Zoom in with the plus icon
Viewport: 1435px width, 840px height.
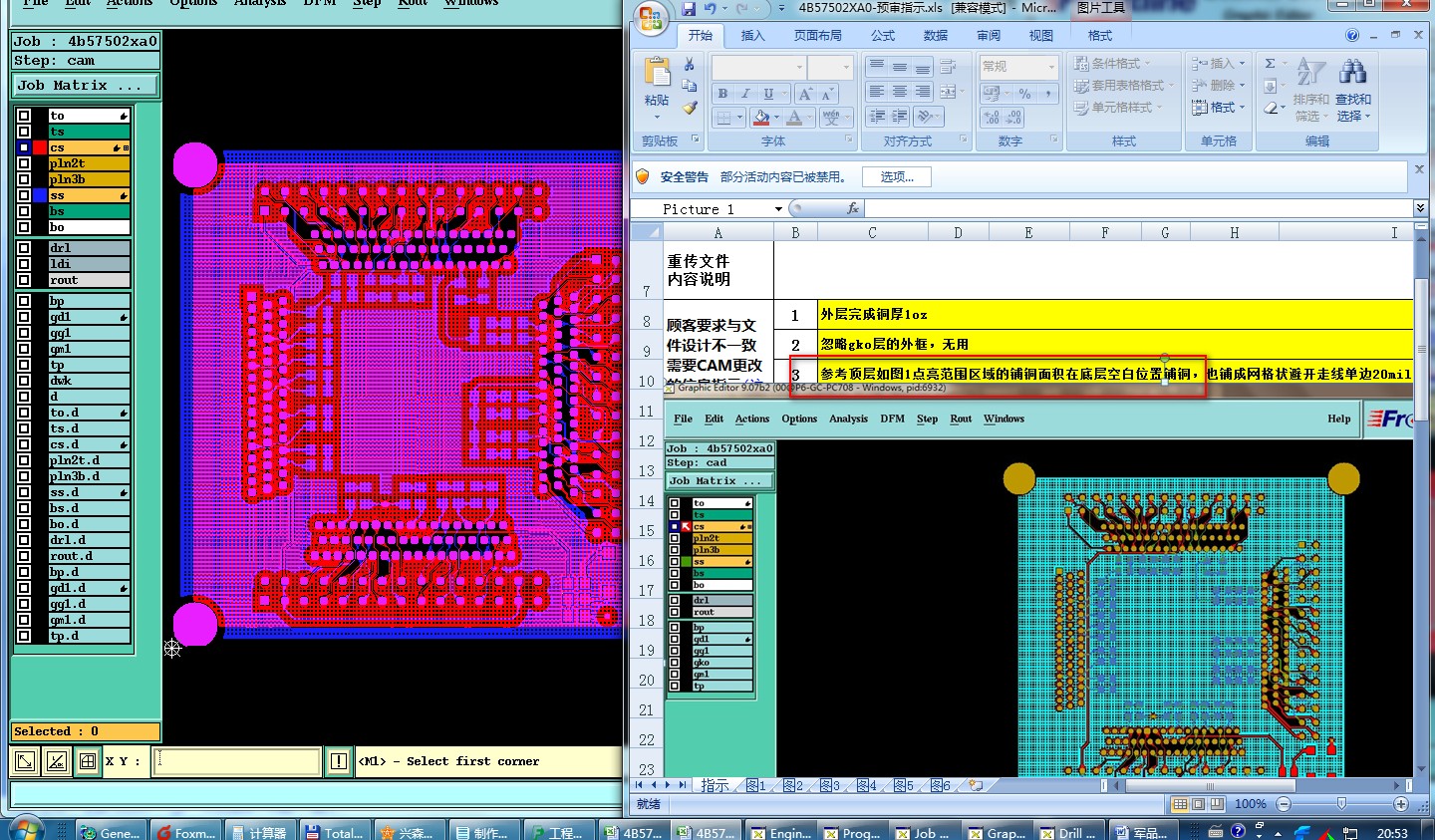tap(1401, 804)
